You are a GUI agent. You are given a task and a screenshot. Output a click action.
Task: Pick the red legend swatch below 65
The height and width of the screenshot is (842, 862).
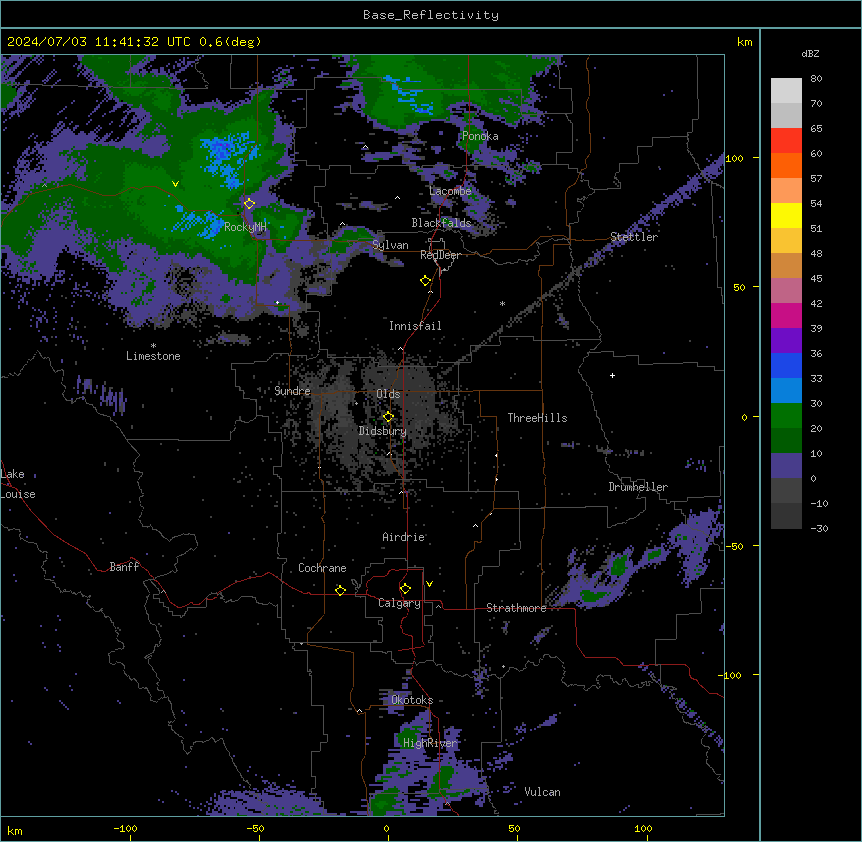(x=786, y=140)
